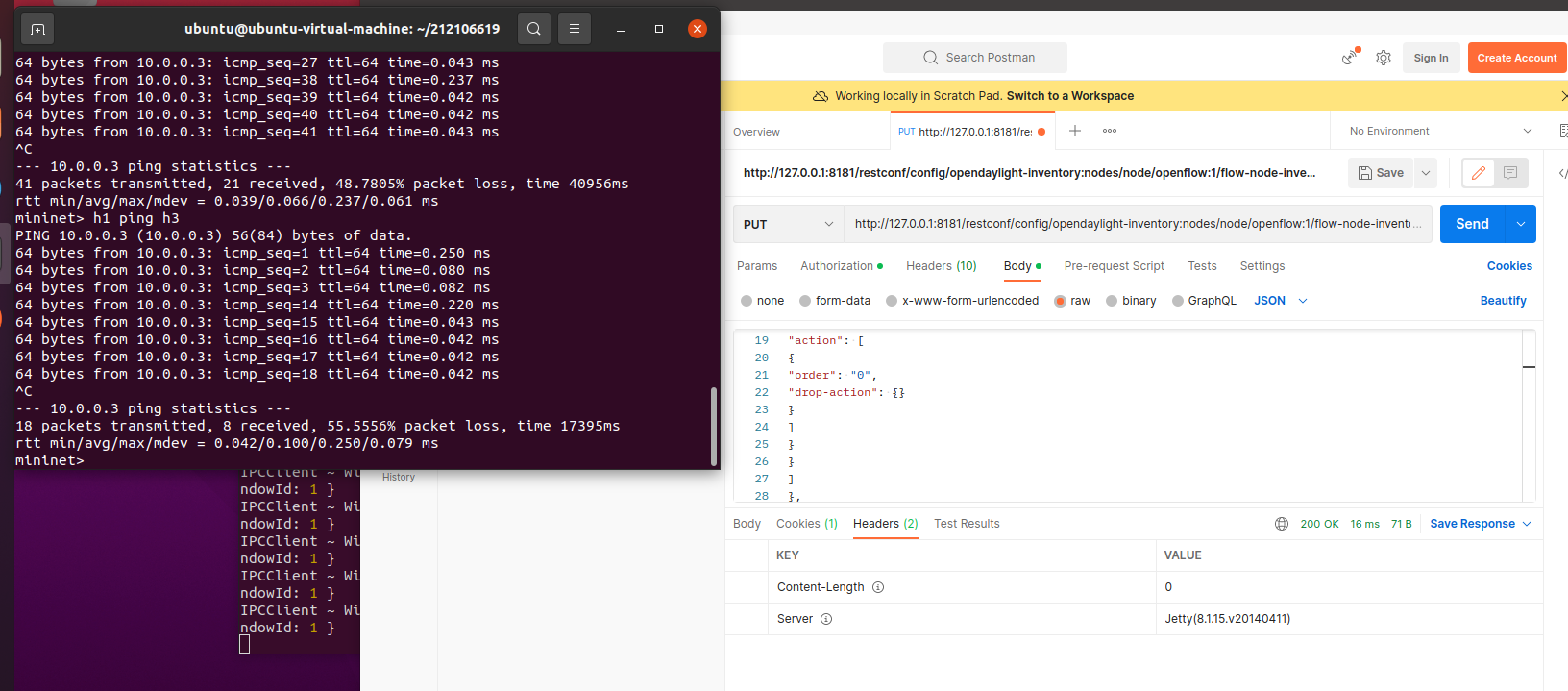Switch to the response Body tab

pos(747,524)
